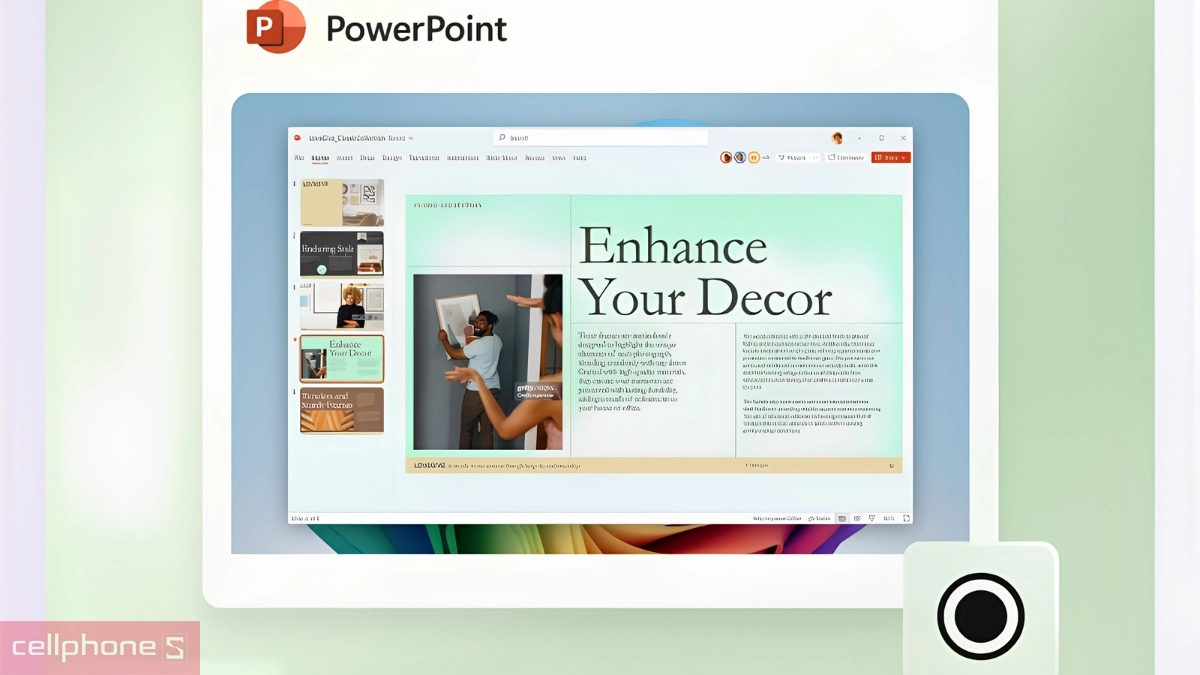
Task: Click the PowerPoint logo at top
Action: click(x=275, y=26)
